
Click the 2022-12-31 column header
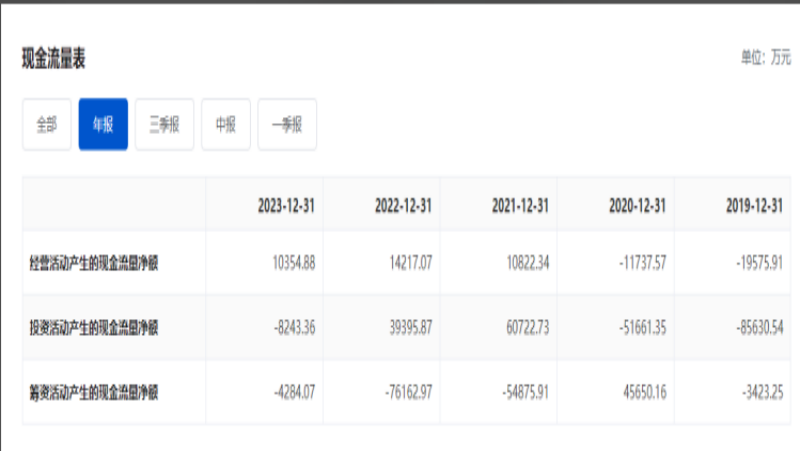pyautogui.click(x=403, y=205)
